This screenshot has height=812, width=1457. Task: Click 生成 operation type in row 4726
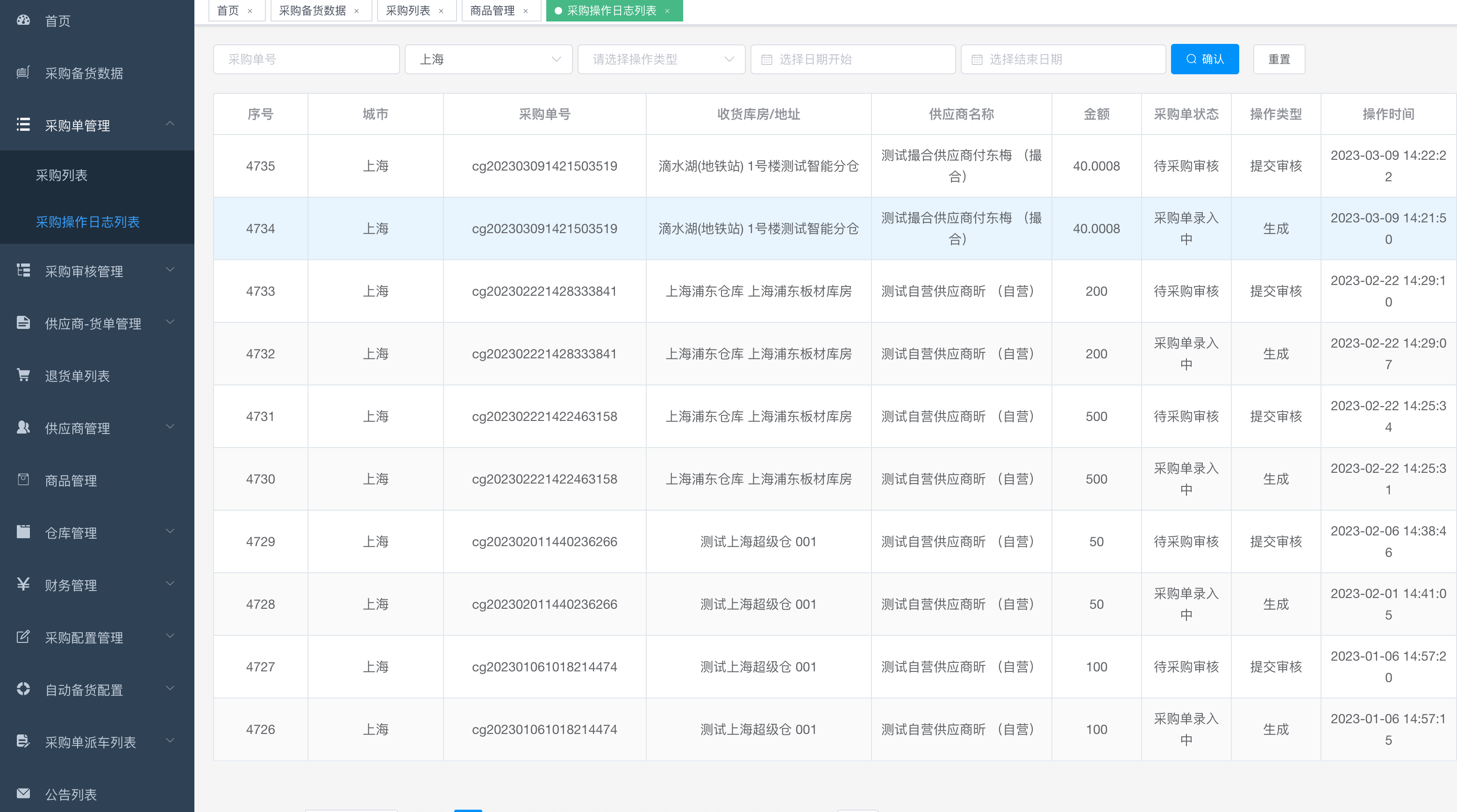(x=1276, y=730)
